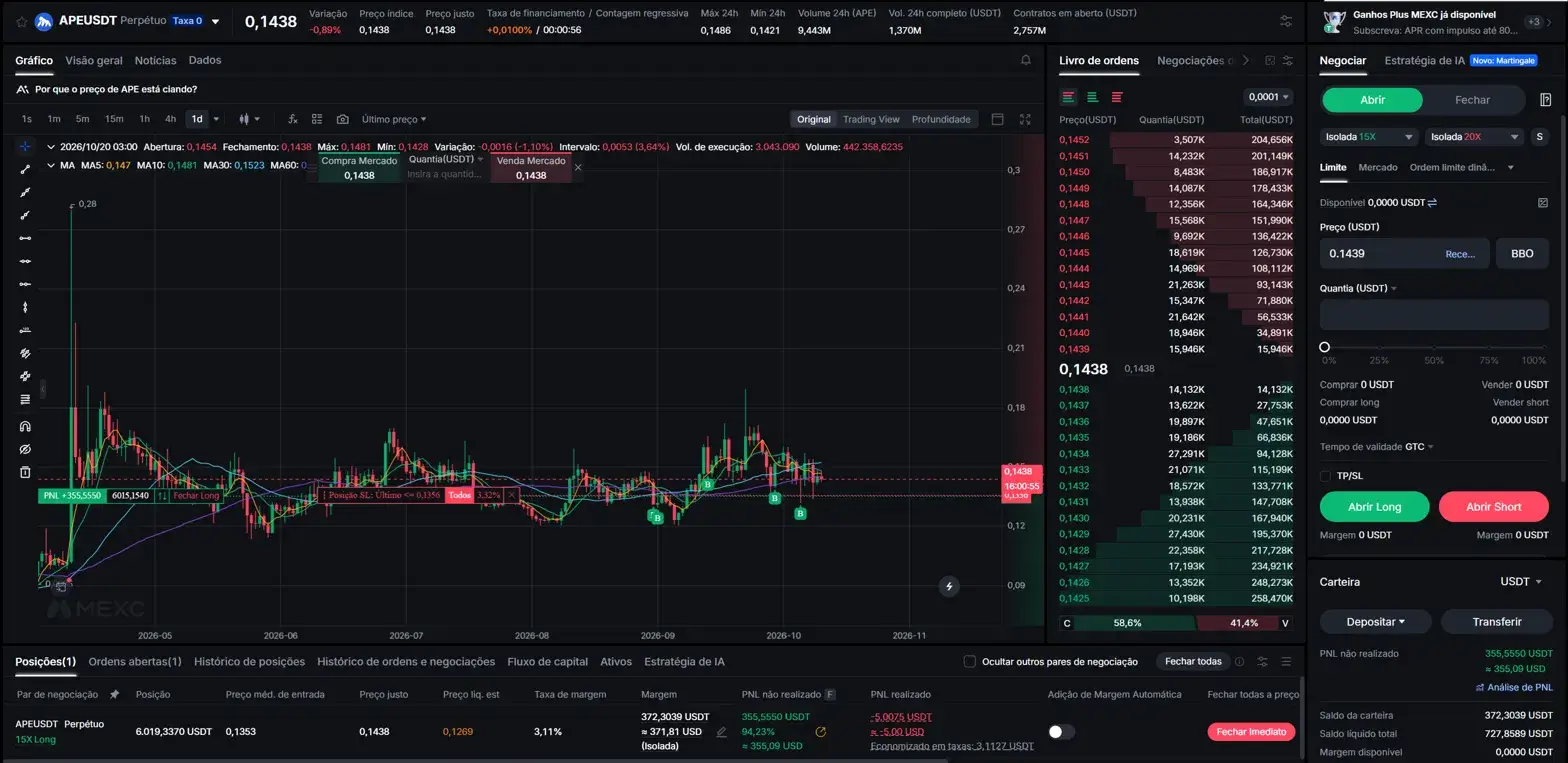Open the chart layout grid icon

pyautogui.click(x=317, y=119)
